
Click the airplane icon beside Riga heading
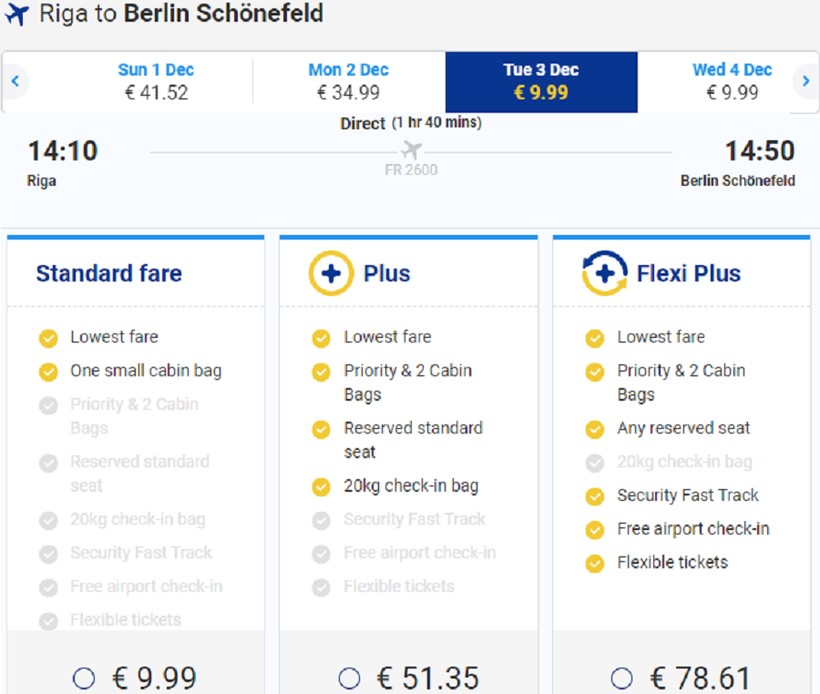[x=17, y=15]
